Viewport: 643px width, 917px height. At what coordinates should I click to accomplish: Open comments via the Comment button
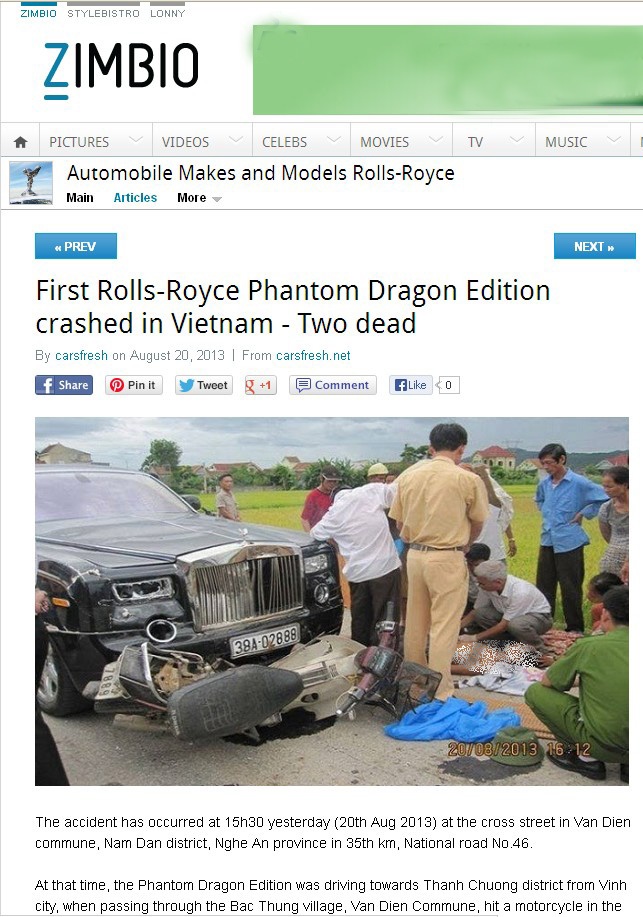point(332,385)
